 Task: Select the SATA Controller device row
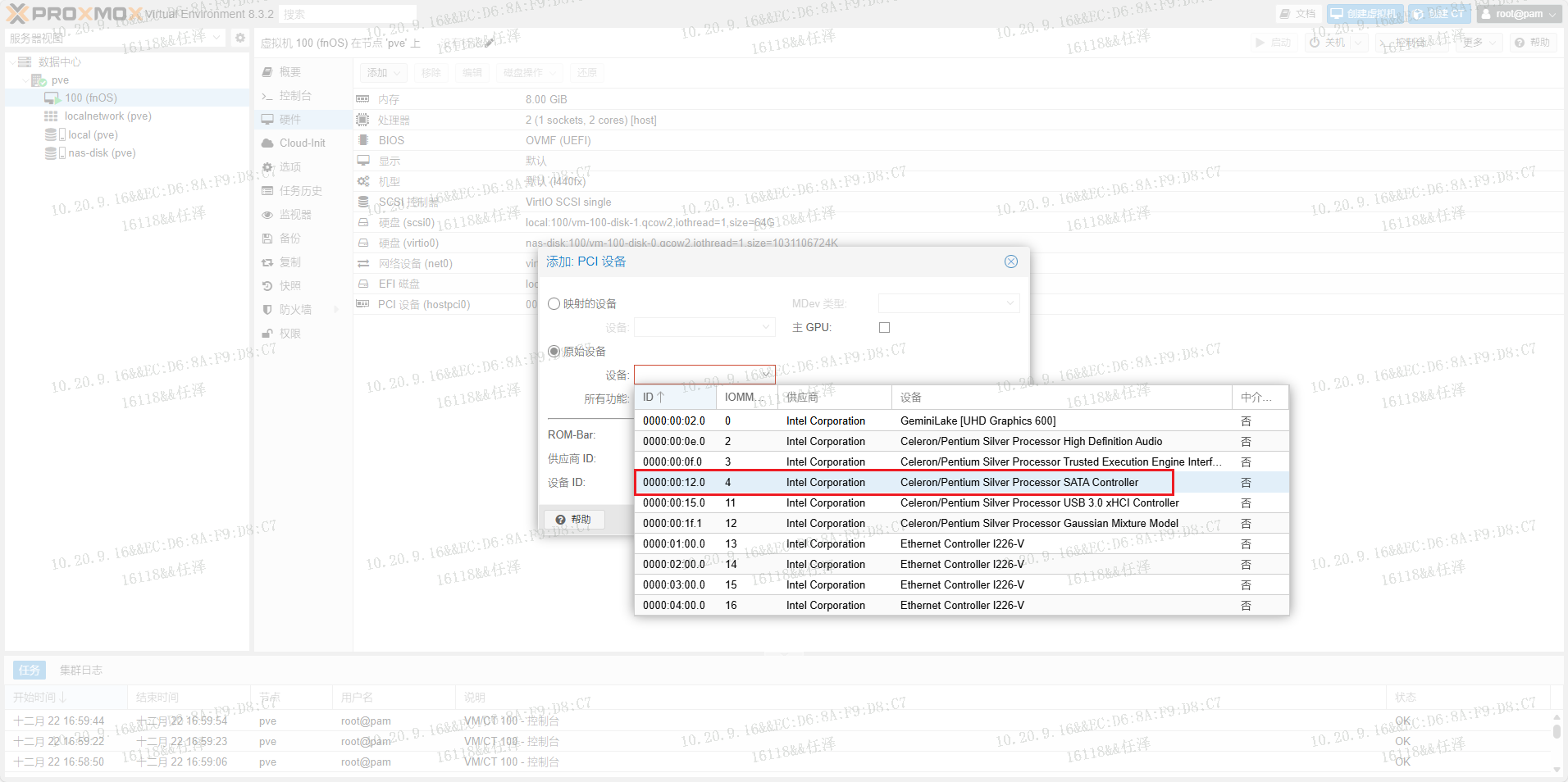coord(904,483)
